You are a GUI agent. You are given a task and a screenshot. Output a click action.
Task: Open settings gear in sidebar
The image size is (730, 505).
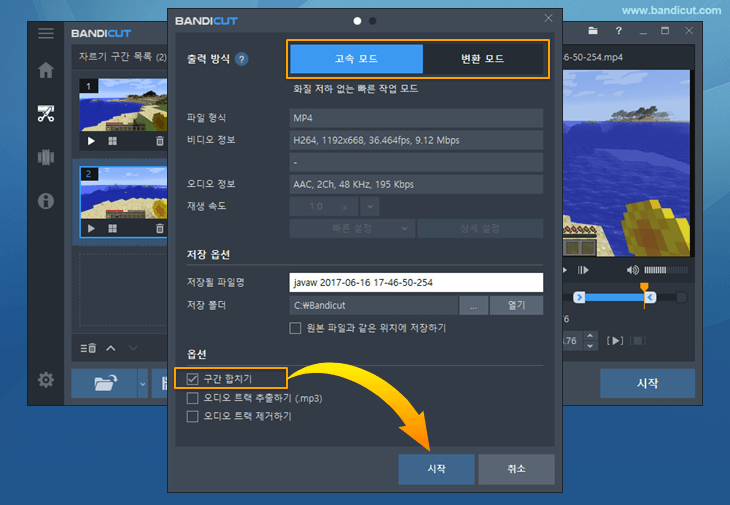click(x=46, y=380)
